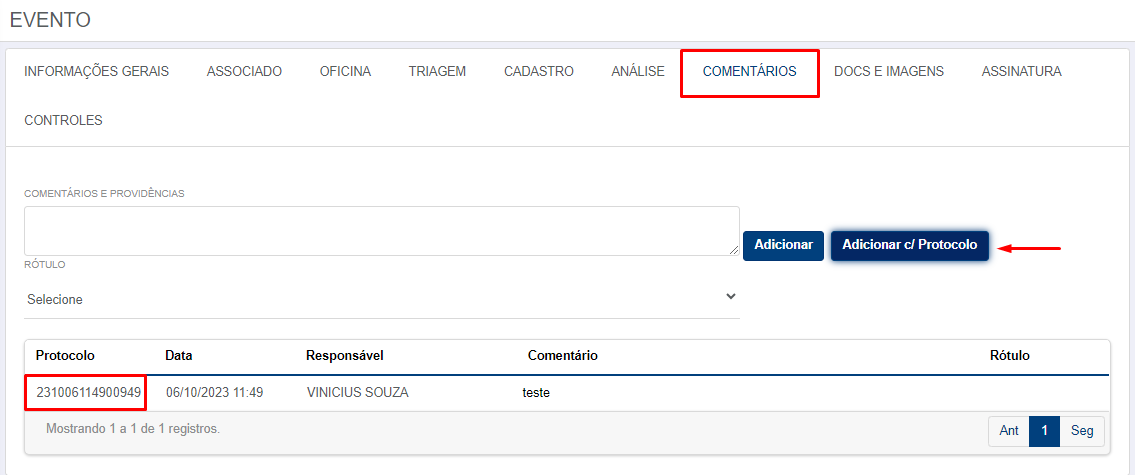Click the Mostrando 1 a 1 de 1 registros text
1135x475 pixels.
[132, 429]
